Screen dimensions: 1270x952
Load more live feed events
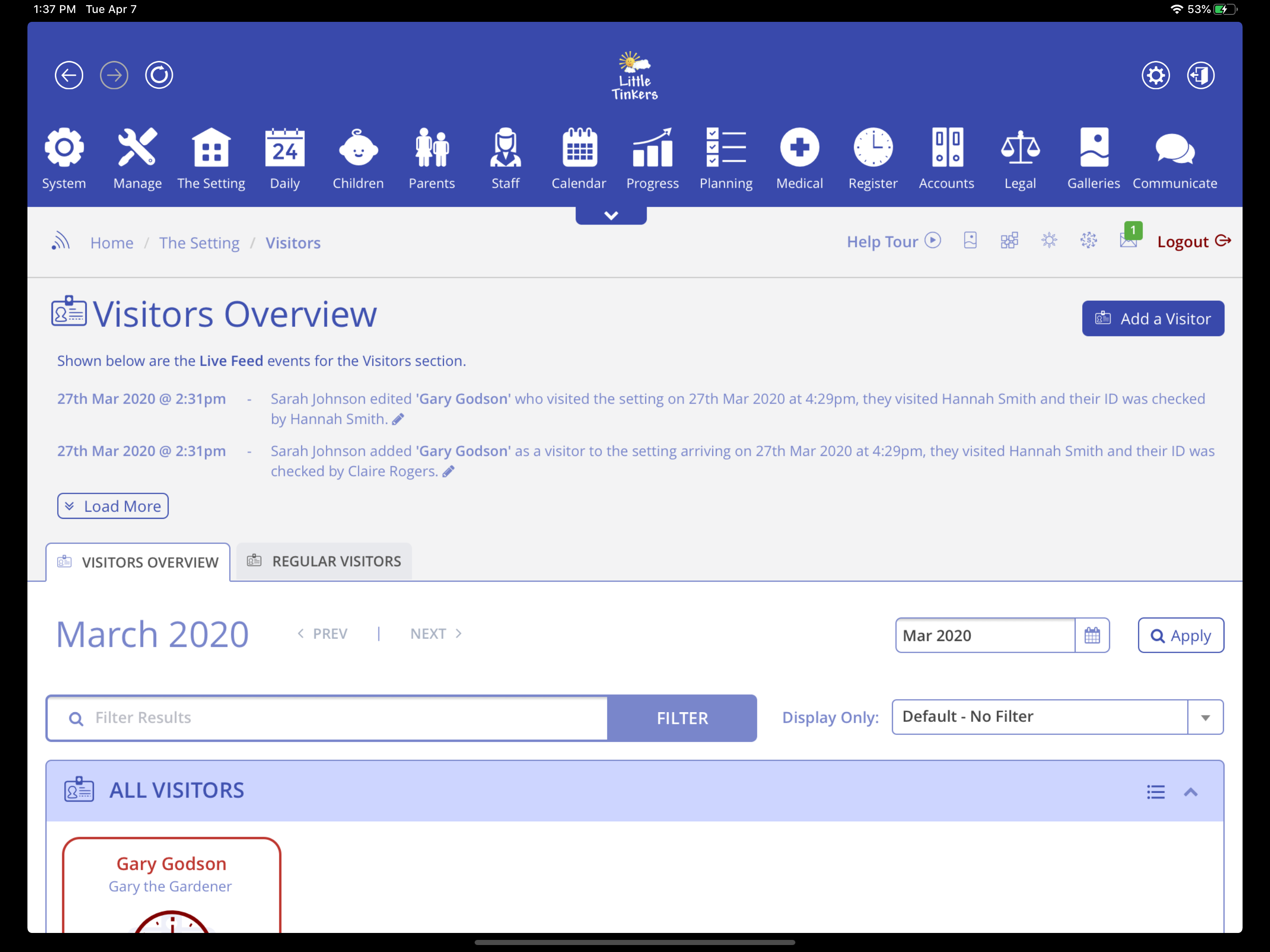coord(112,506)
